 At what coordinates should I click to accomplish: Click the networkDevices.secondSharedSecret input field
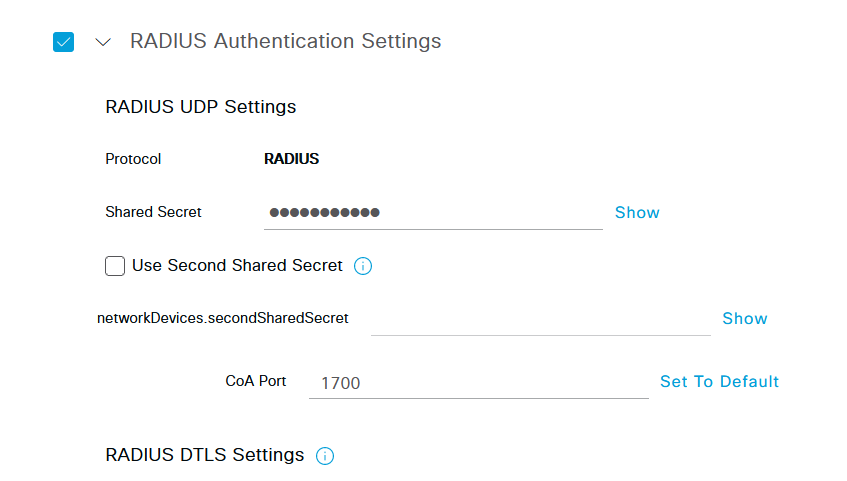pyautogui.click(x=540, y=319)
